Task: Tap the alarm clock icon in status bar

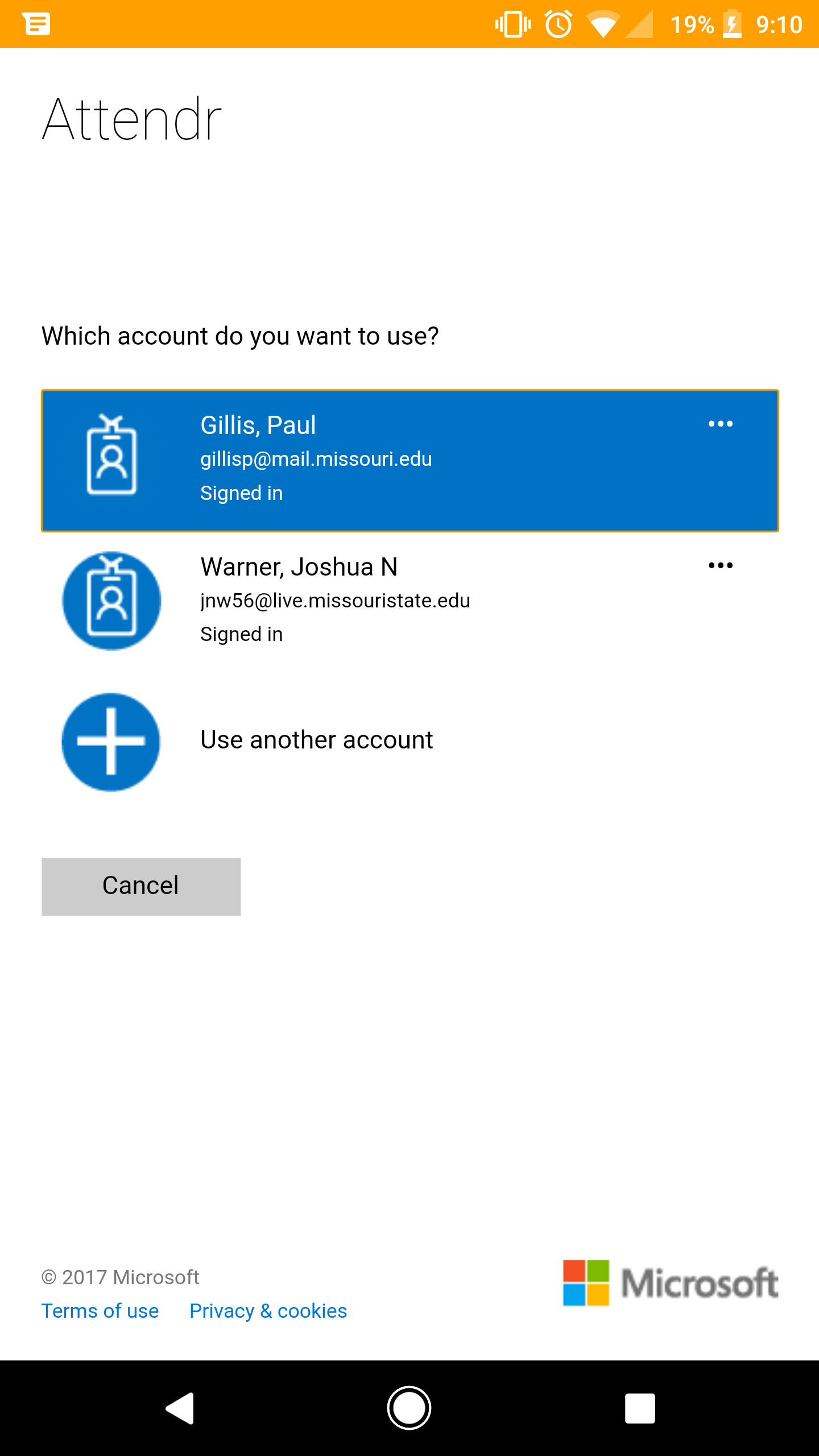Action: tap(559, 24)
